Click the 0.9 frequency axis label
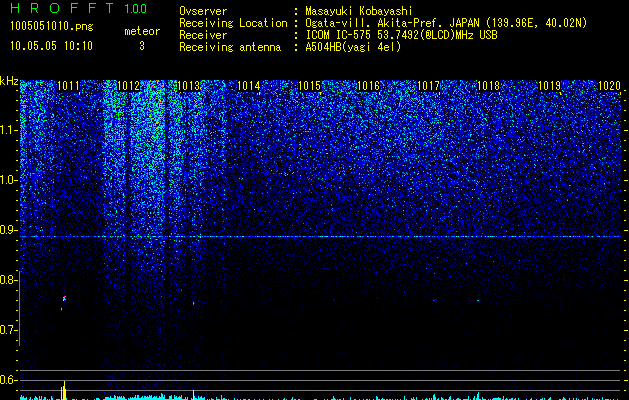This screenshot has width=629, height=400. coord(7,230)
